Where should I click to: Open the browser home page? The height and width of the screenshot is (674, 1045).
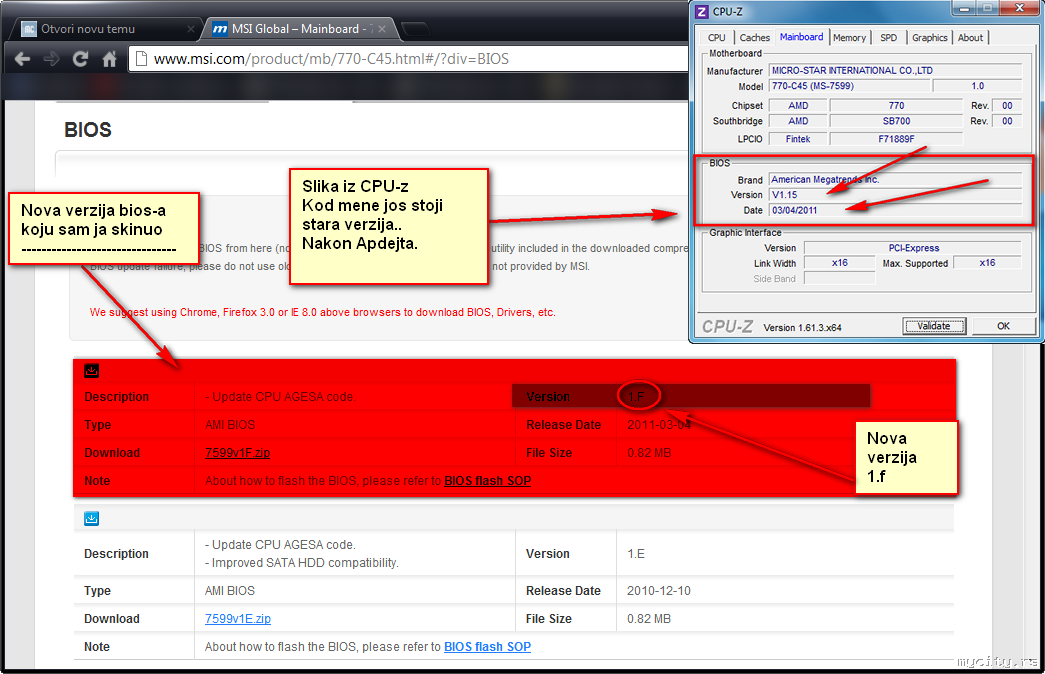[x=109, y=59]
